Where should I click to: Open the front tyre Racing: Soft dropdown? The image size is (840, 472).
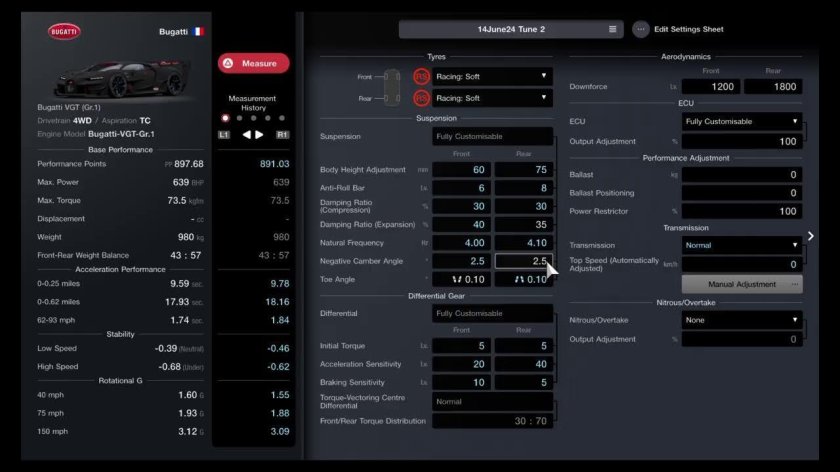click(x=493, y=76)
